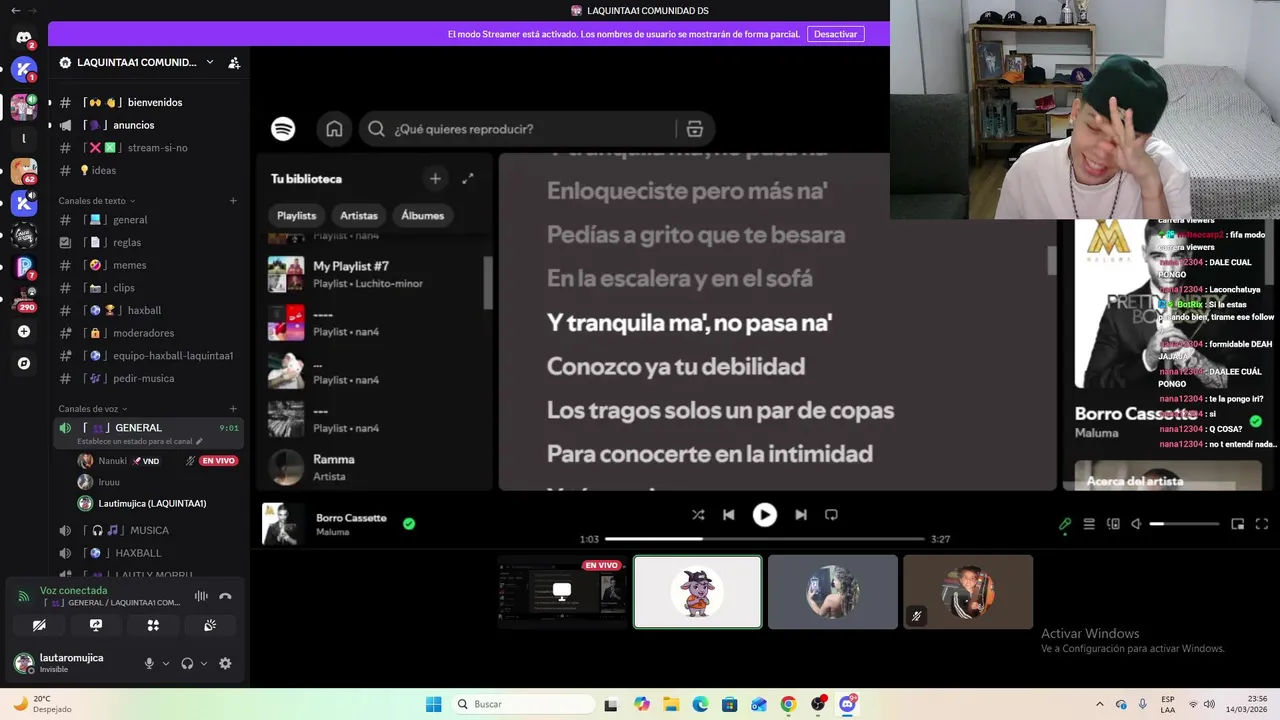Toggle Spotify repeat mode
The image size is (1280, 720).
pyautogui.click(x=831, y=515)
